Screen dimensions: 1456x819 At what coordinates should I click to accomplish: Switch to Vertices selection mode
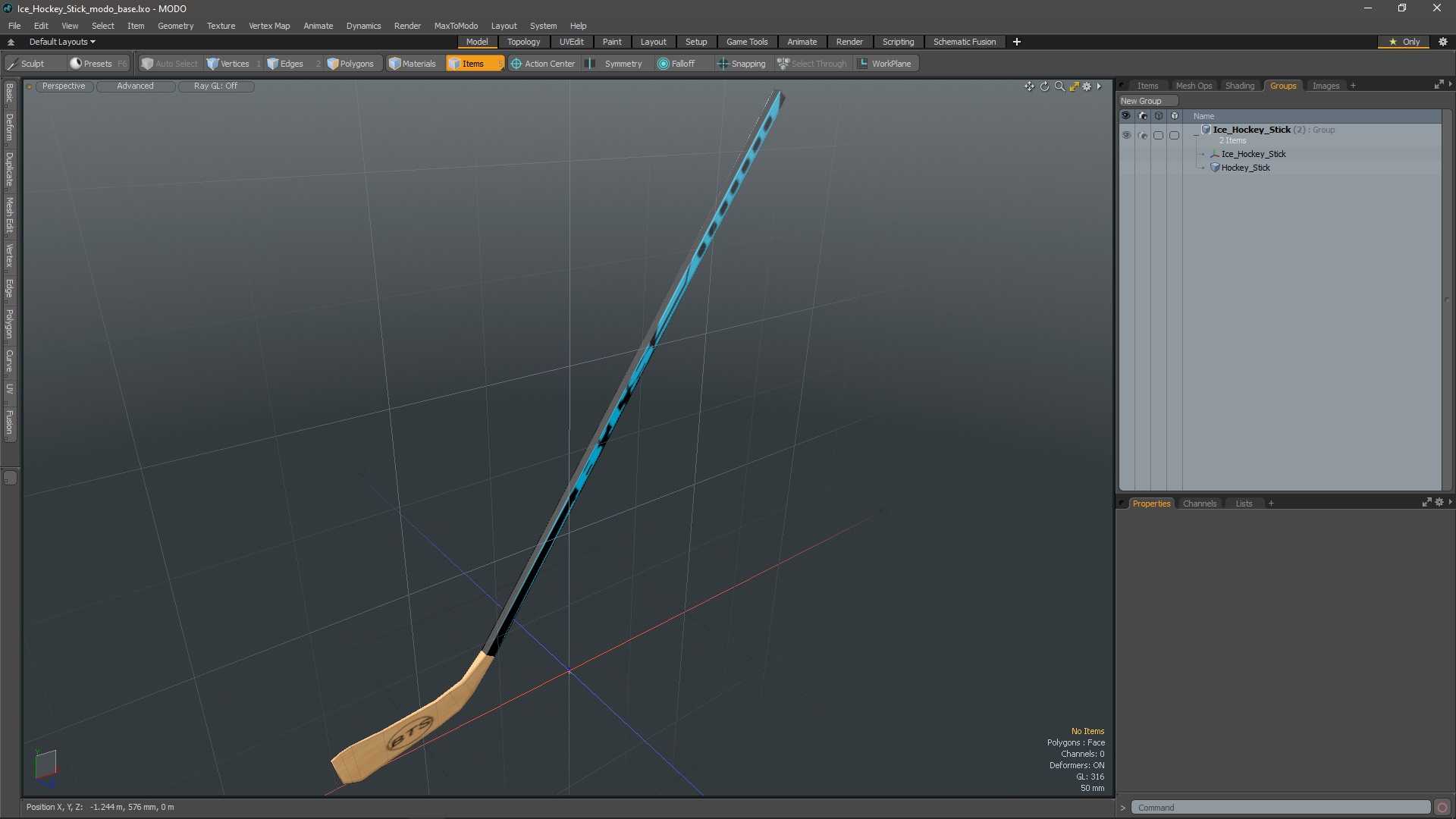coord(234,64)
